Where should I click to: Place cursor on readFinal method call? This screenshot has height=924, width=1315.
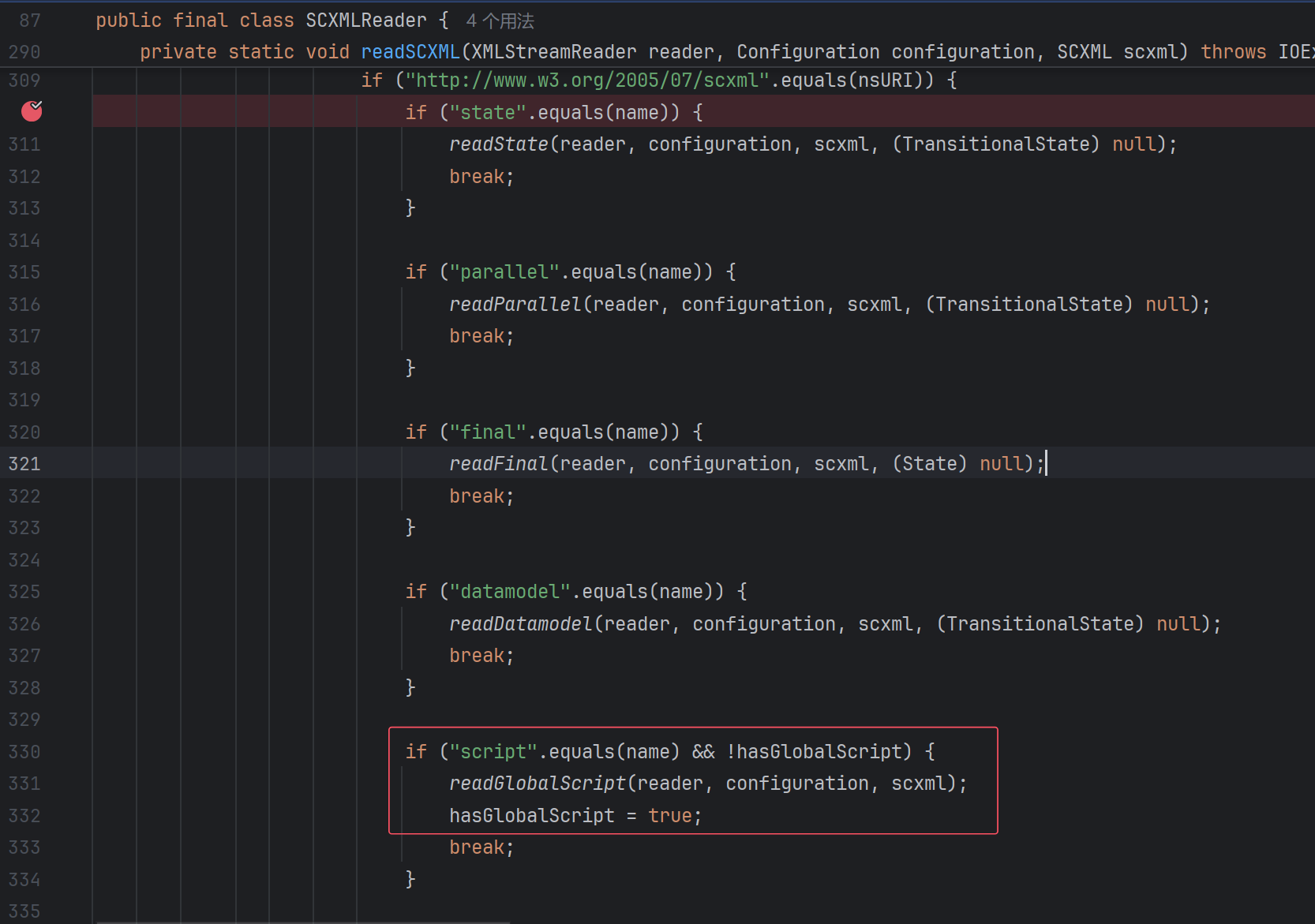tap(498, 464)
